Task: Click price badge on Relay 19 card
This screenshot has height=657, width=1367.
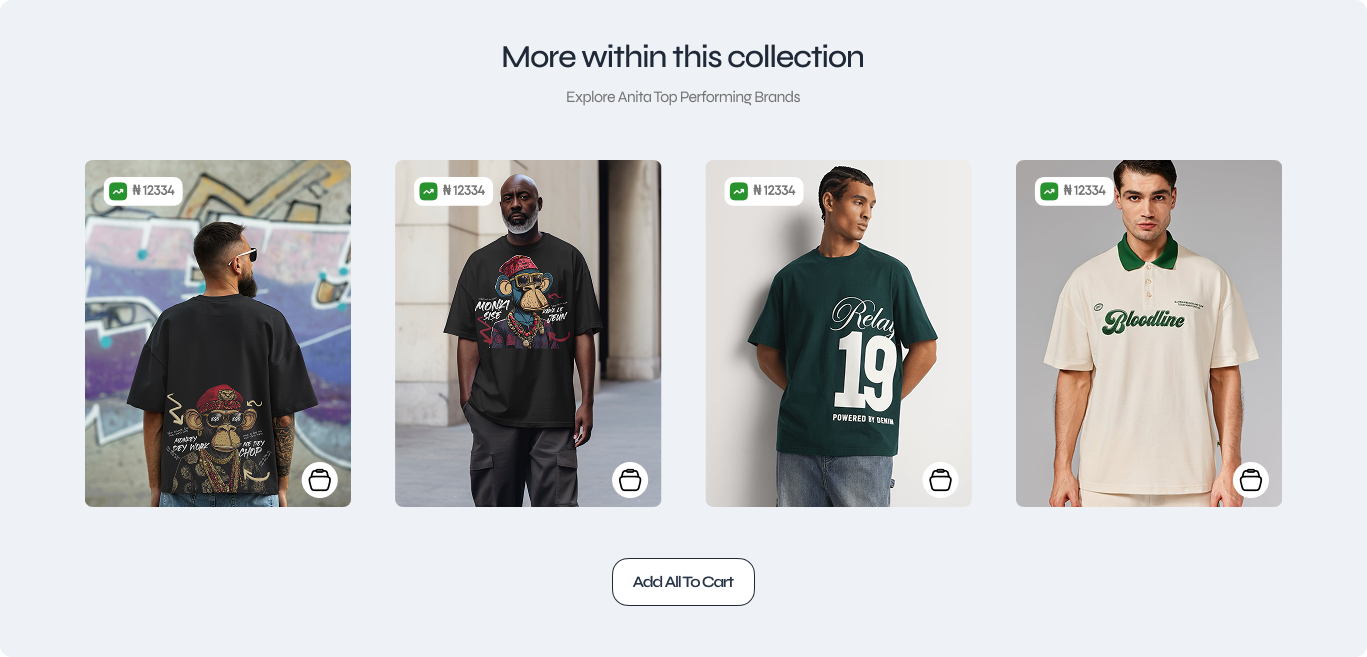Action: [x=764, y=191]
